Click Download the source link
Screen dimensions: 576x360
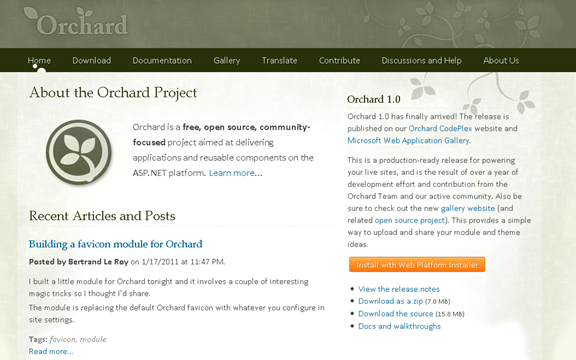[x=396, y=314]
